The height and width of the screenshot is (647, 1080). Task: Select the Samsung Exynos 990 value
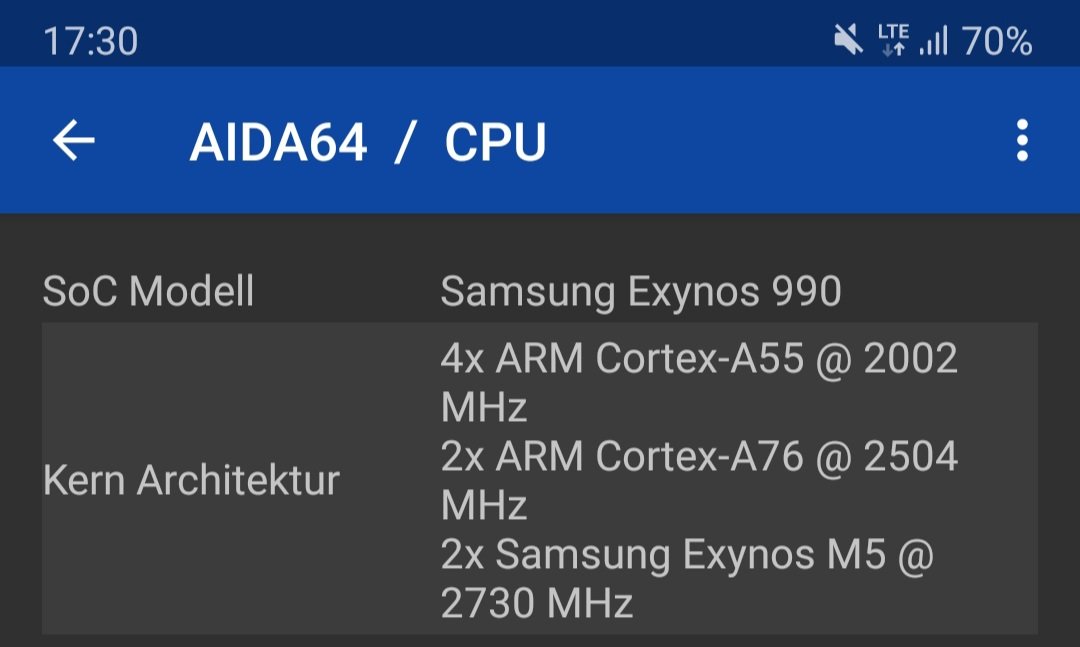point(641,291)
